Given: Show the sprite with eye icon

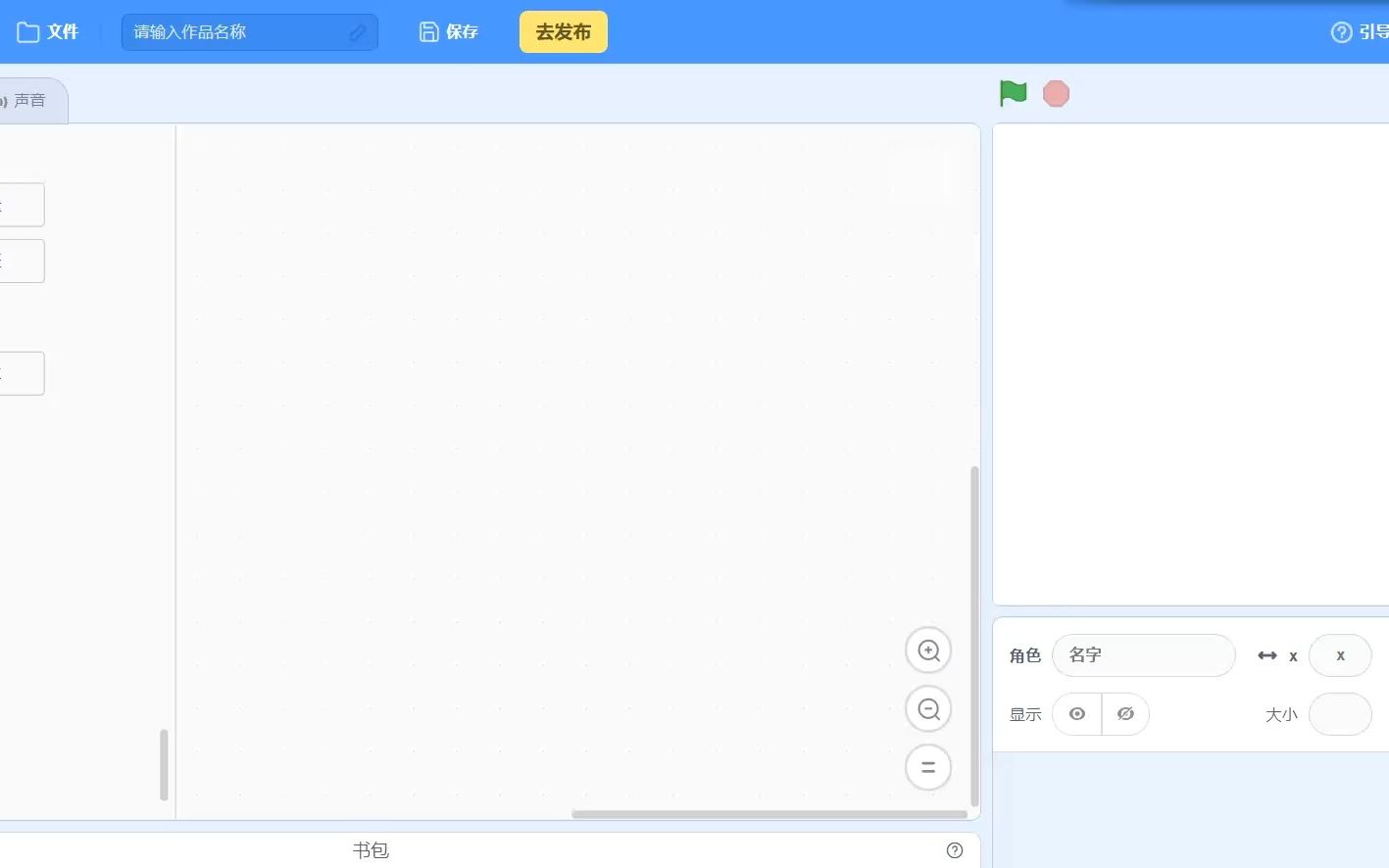Looking at the screenshot, I should click(1077, 714).
